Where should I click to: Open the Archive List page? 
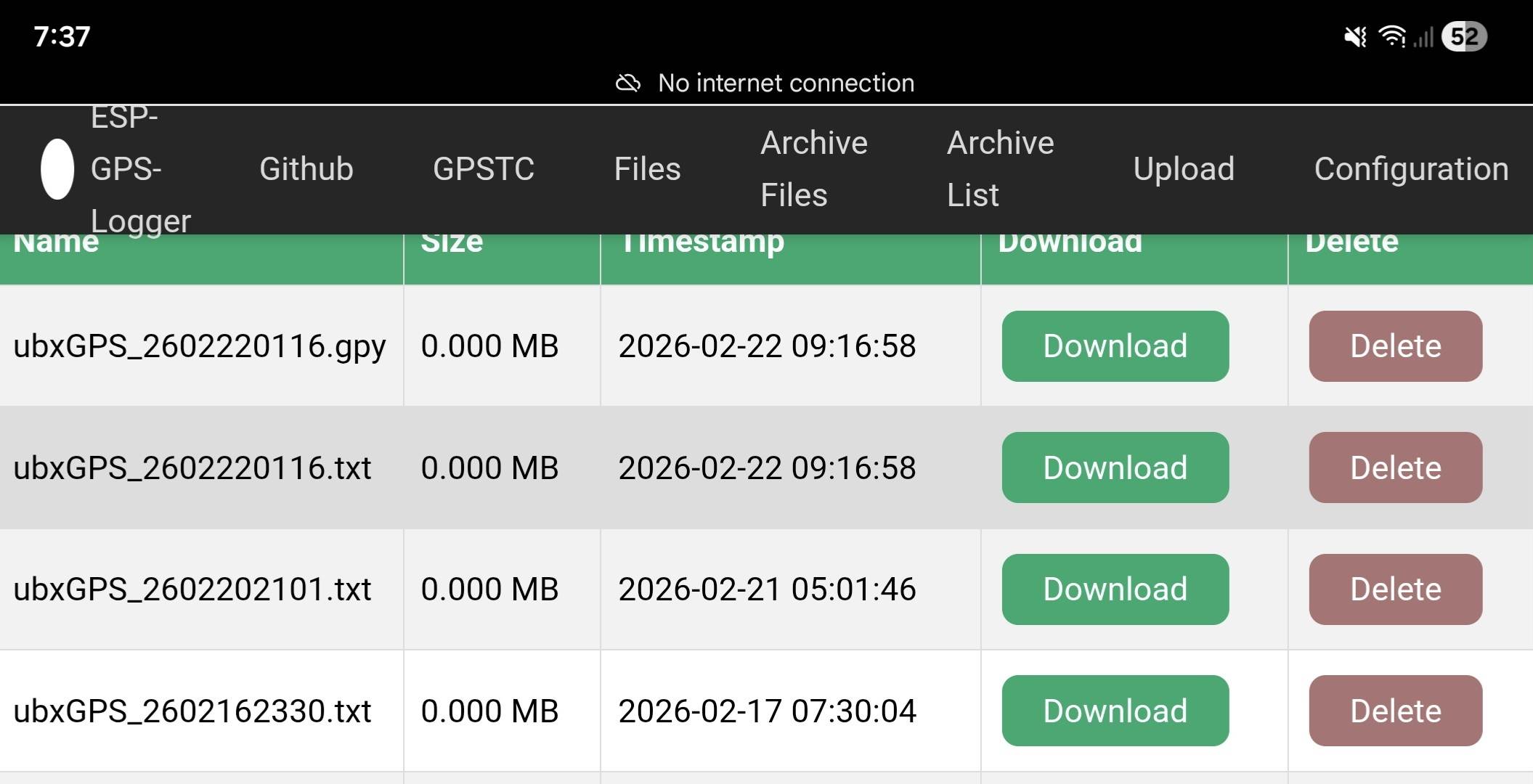tap(999, 169)
